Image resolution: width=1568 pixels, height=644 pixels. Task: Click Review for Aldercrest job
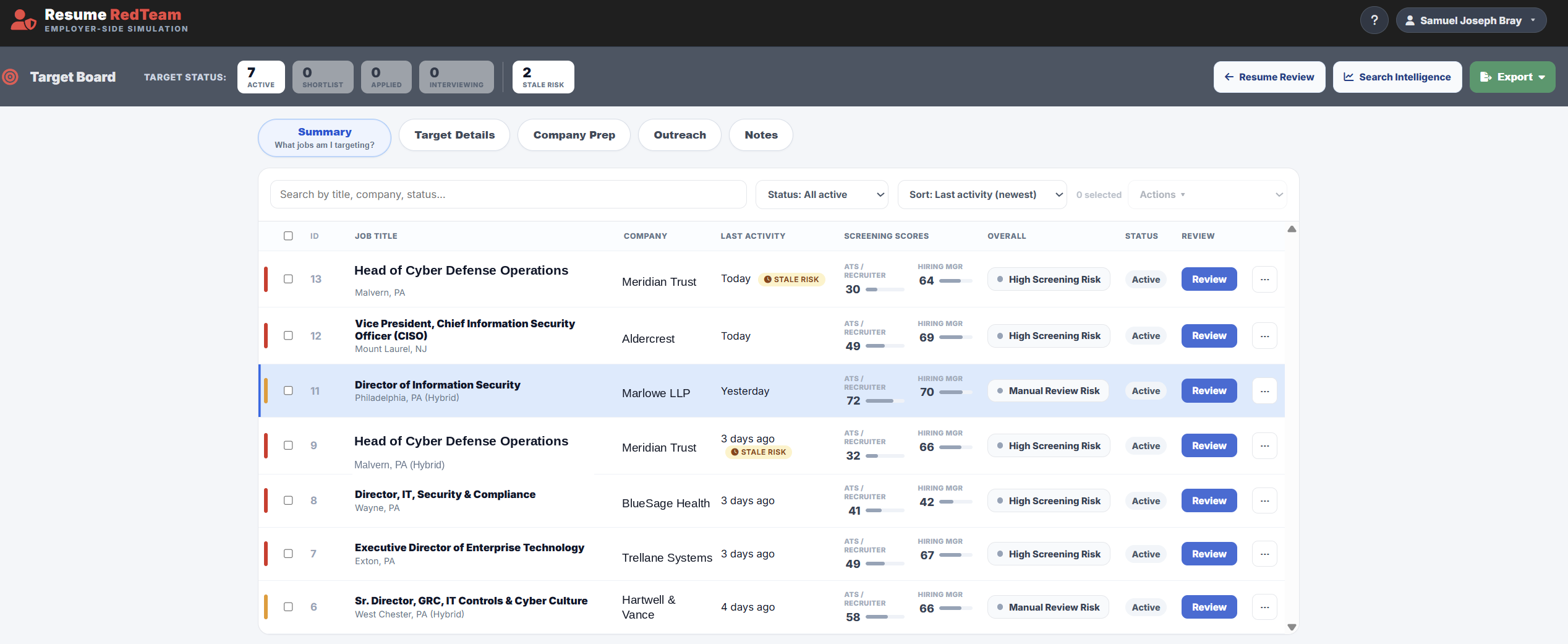pyautogui.click(x=1209, y=336)
